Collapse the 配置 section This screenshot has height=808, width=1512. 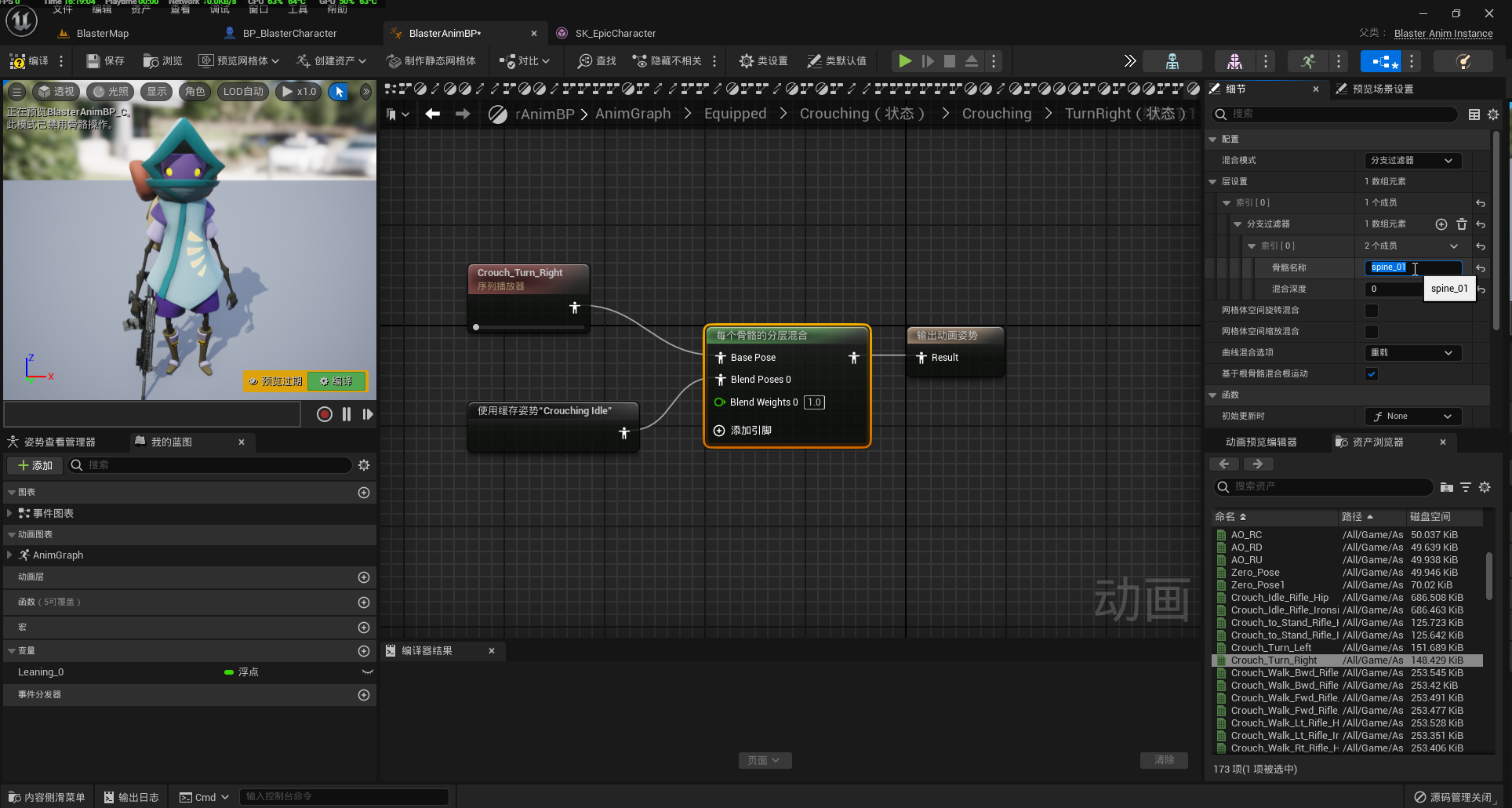point(1212,139)
